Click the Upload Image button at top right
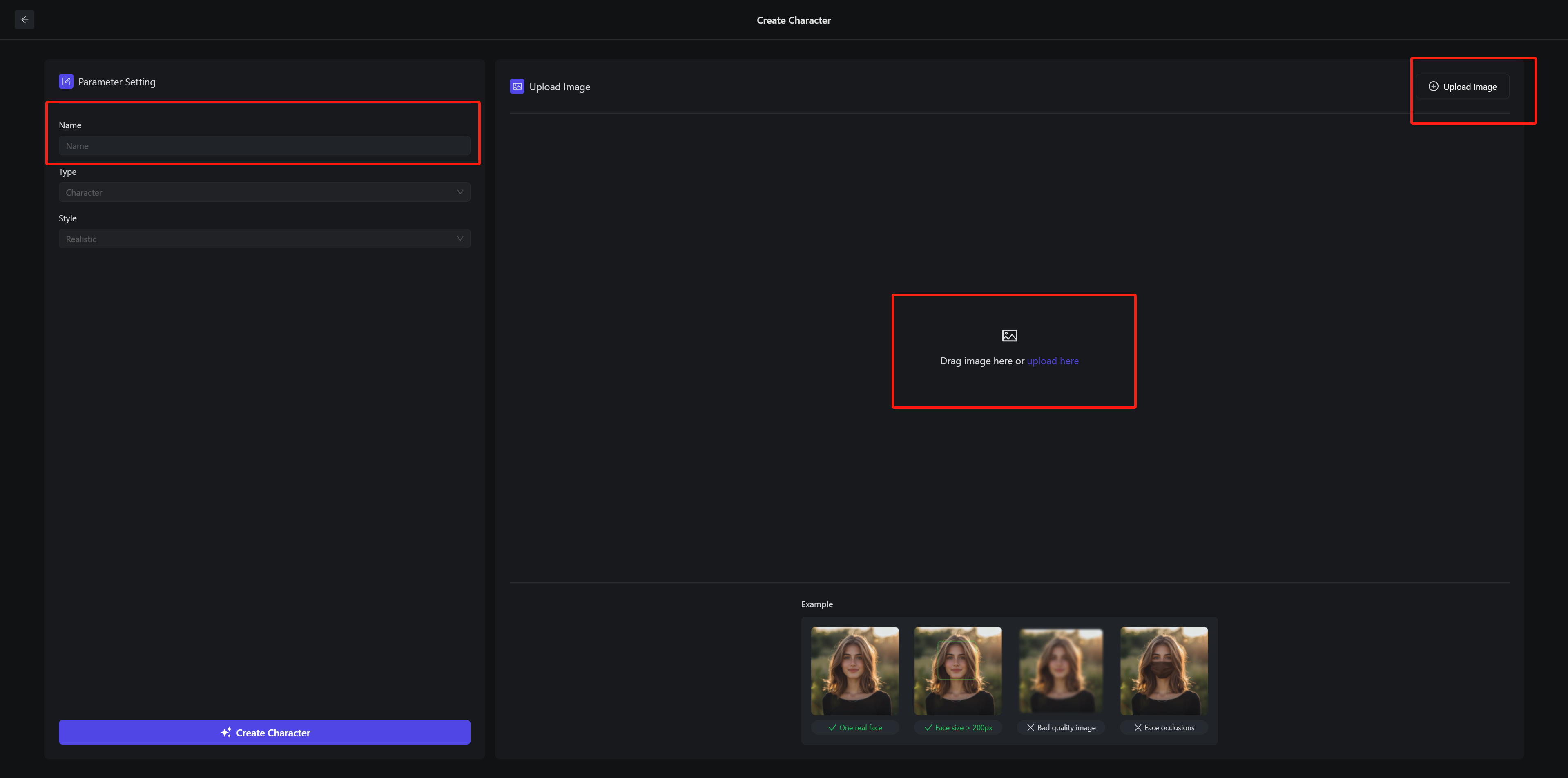 1462,87
